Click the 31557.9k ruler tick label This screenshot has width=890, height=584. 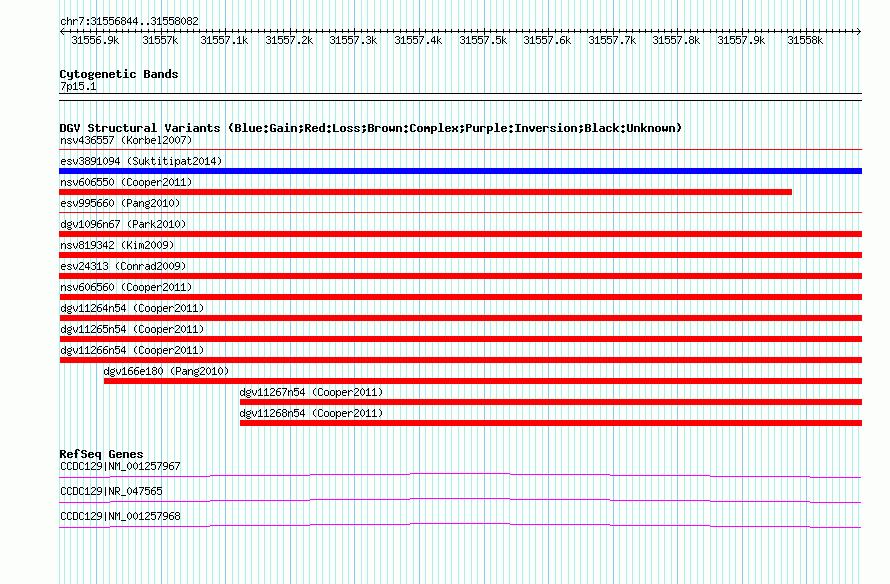(741, 40)
